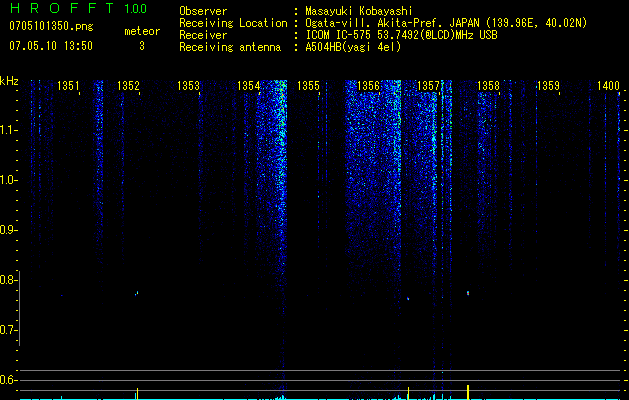
Task: Select the file name 0705101350.png
Action: click(x=51, y=26)
